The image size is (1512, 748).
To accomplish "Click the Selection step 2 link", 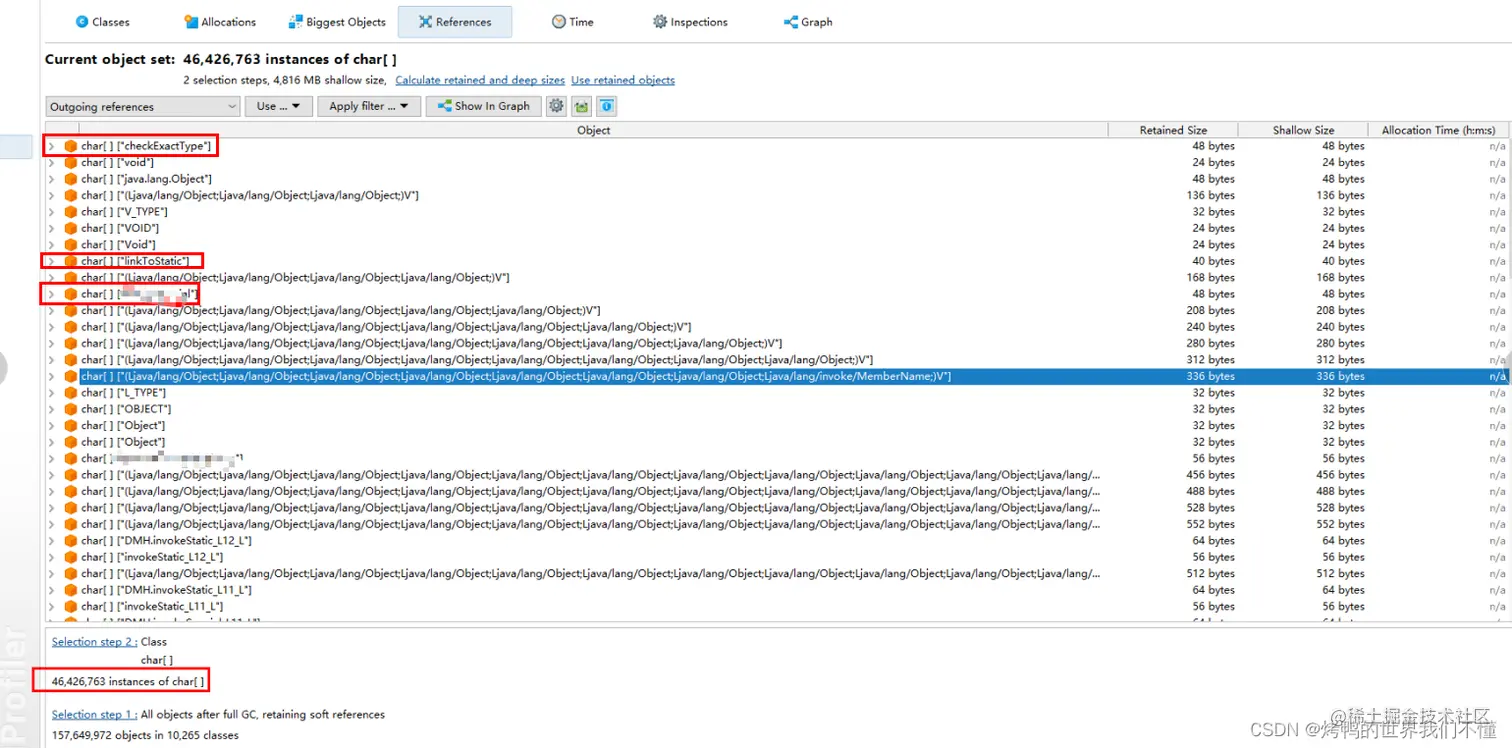I will (93, 642).
